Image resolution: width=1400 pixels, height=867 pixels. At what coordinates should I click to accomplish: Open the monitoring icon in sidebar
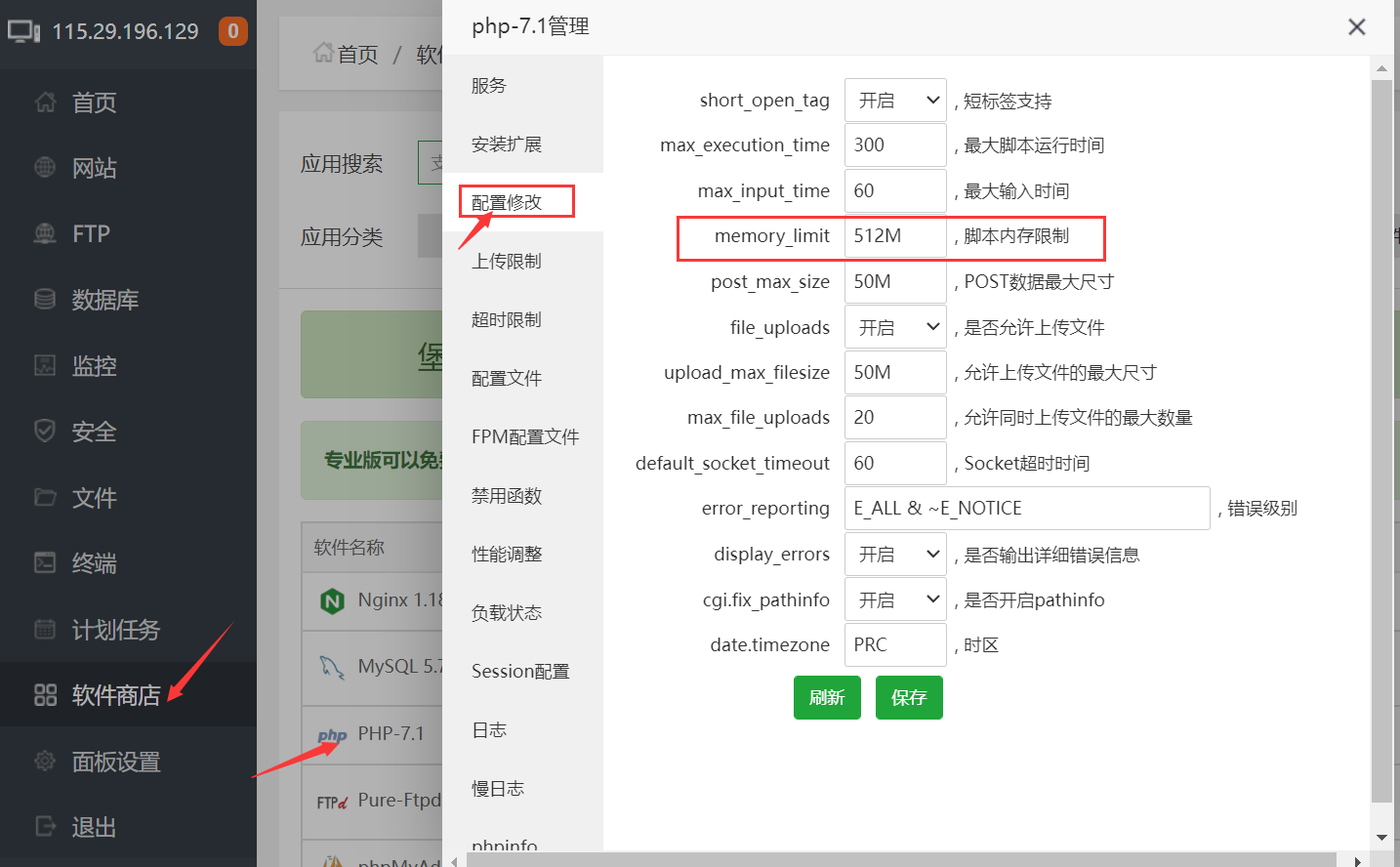(45, 365)
